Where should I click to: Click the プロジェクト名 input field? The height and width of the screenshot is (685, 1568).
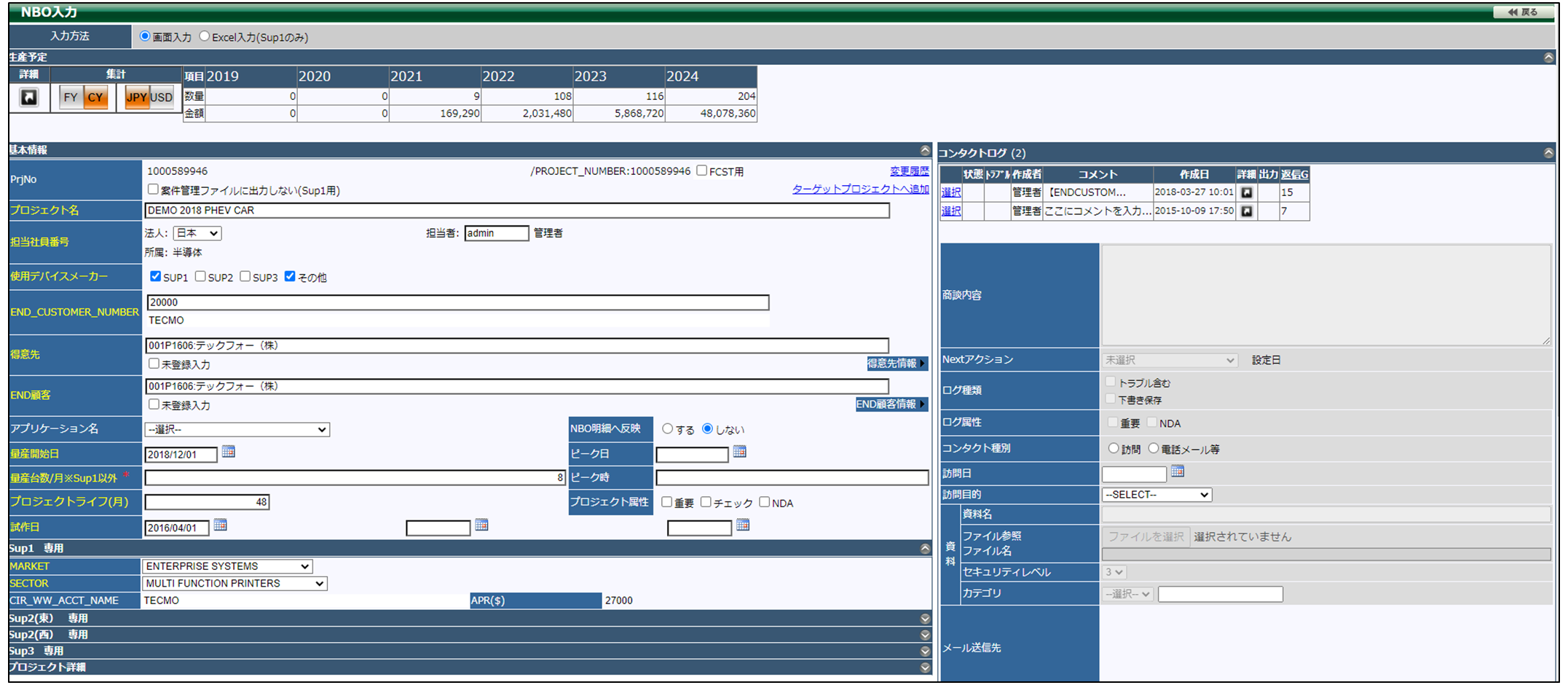point(517,211)
